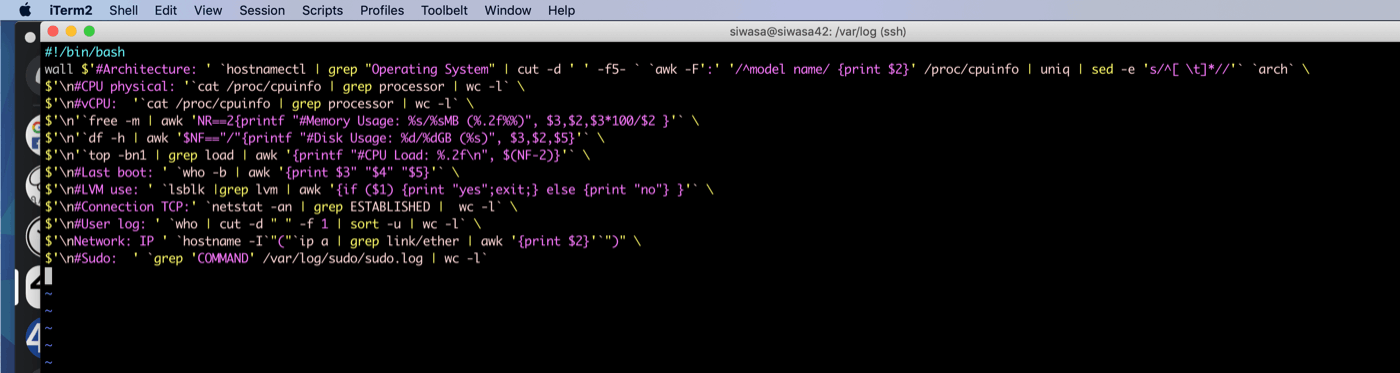Open the Scripts menu

[322, 10]
